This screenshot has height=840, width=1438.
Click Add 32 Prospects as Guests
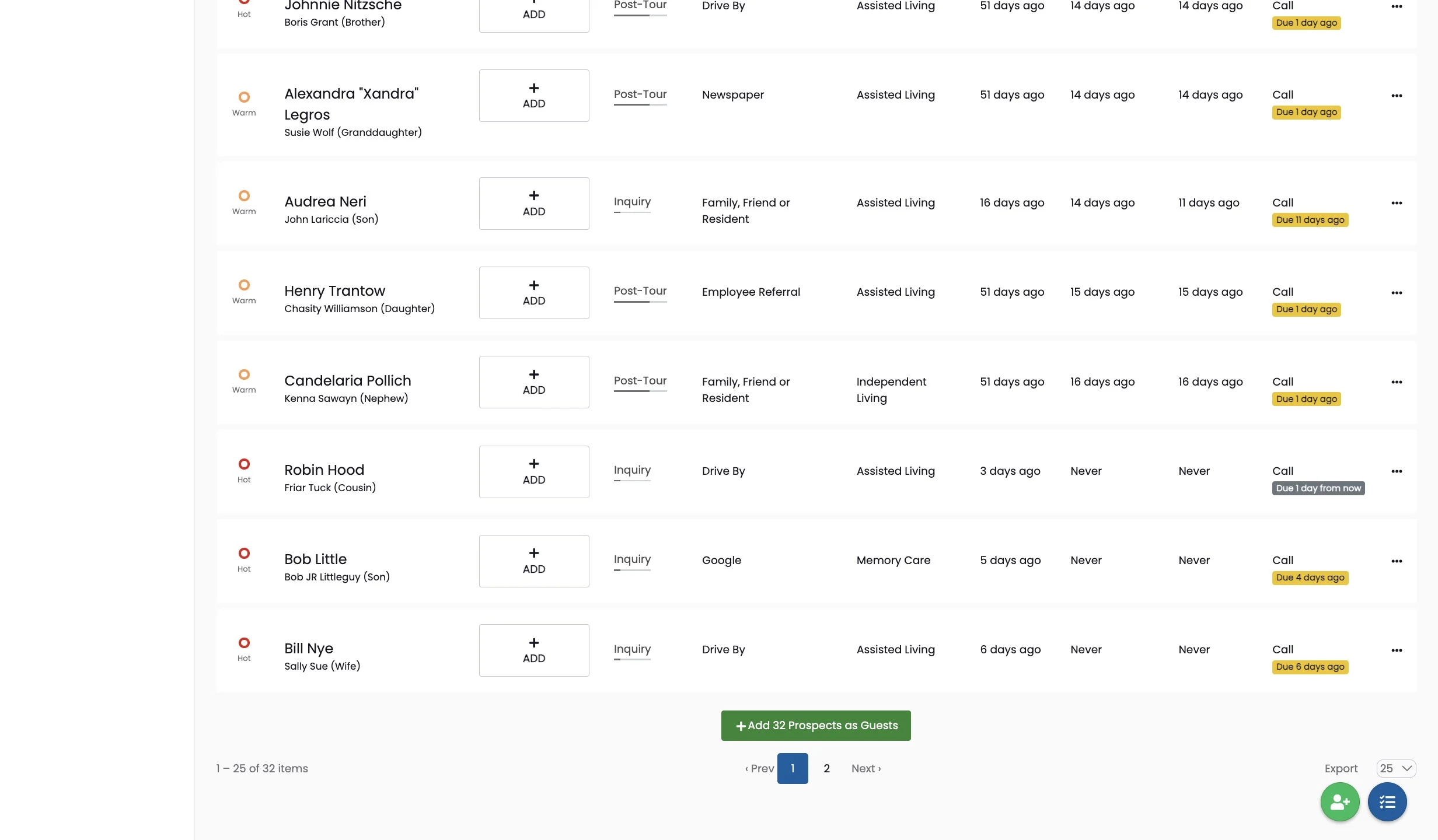(x=815, y=725)
